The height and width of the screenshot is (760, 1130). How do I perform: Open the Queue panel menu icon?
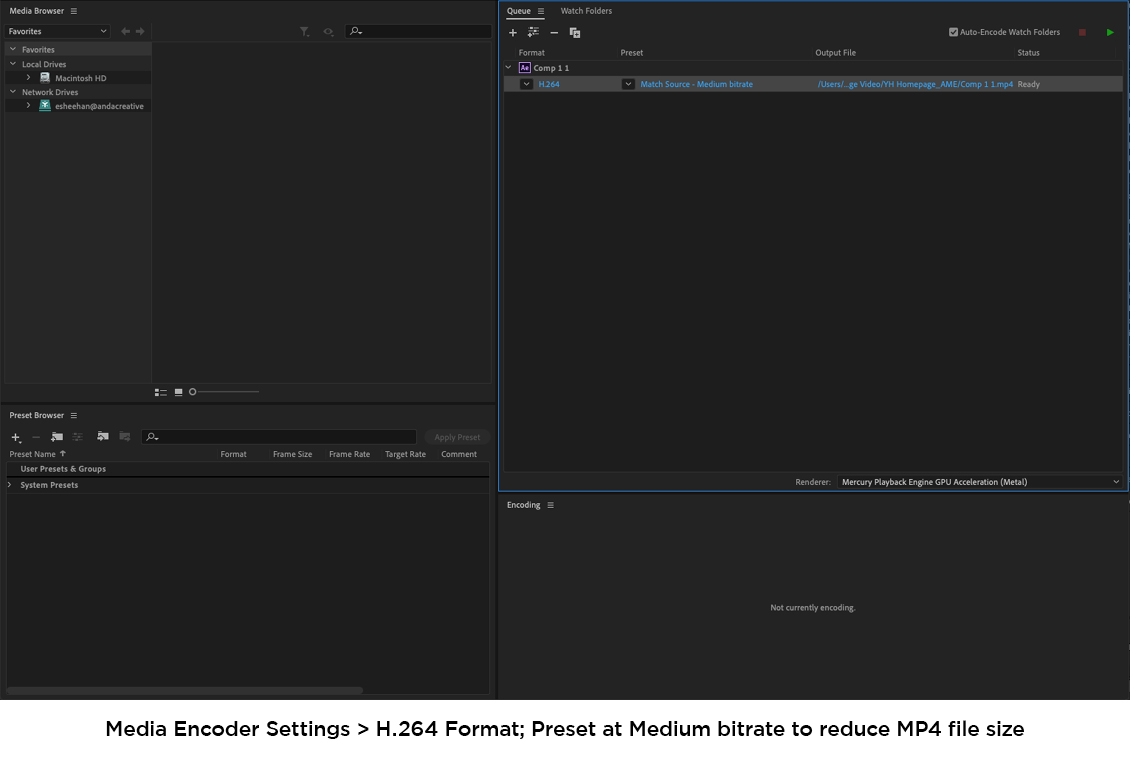540,11
